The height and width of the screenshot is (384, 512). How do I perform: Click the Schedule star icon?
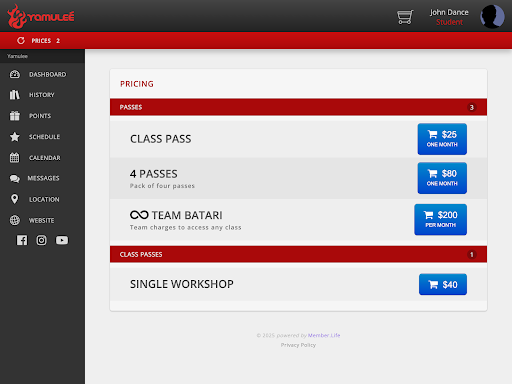tap(15, 137)
